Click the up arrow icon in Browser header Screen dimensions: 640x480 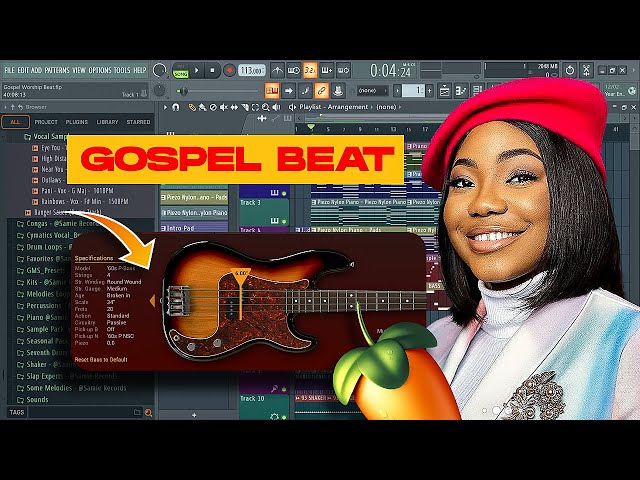pos(13,107)
